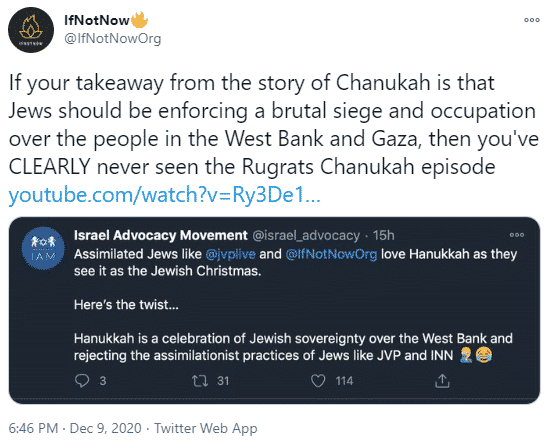Open the main tweet's three-dot menu
The image size is (550, 448).
532,20
